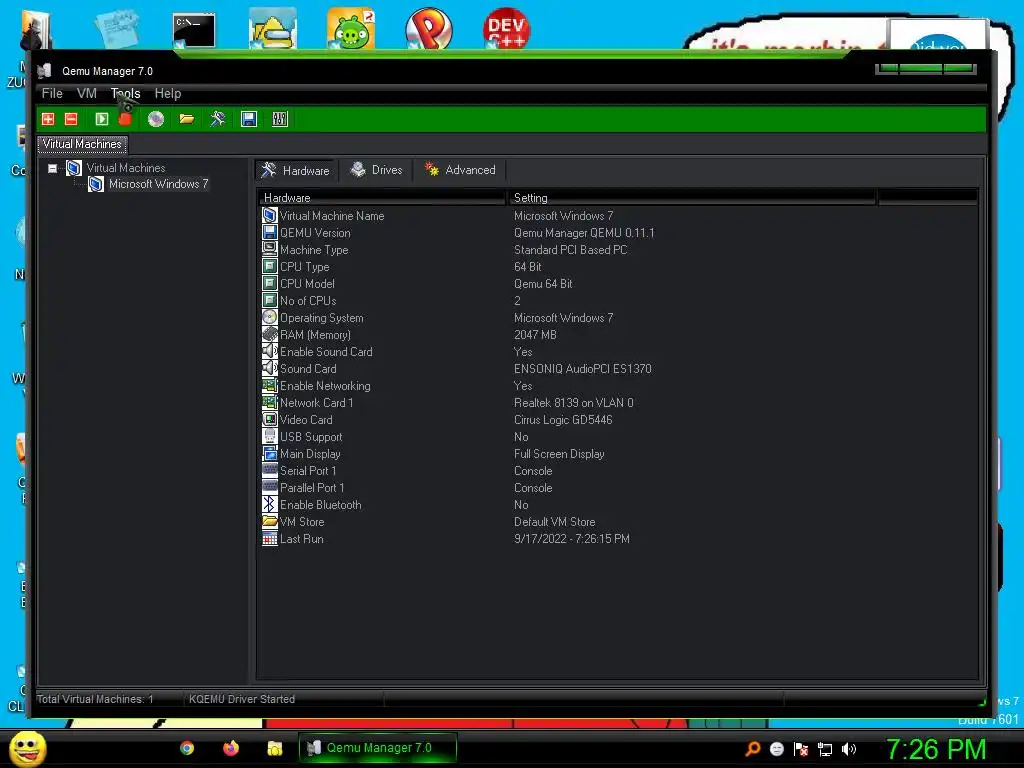Viewport: 1024px width, 768px height.
Task: Open Chrome from the taskbar
Action: (187, 748)
